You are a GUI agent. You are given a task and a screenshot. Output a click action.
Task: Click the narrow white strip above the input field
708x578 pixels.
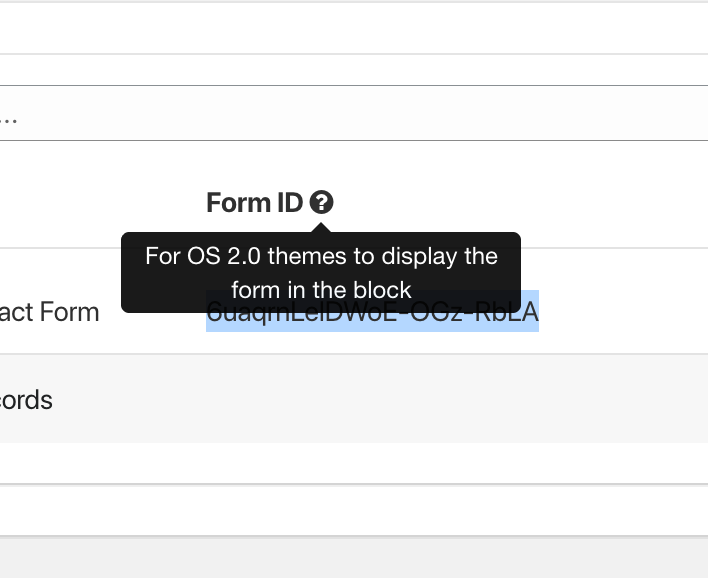(x=350, y=69)
